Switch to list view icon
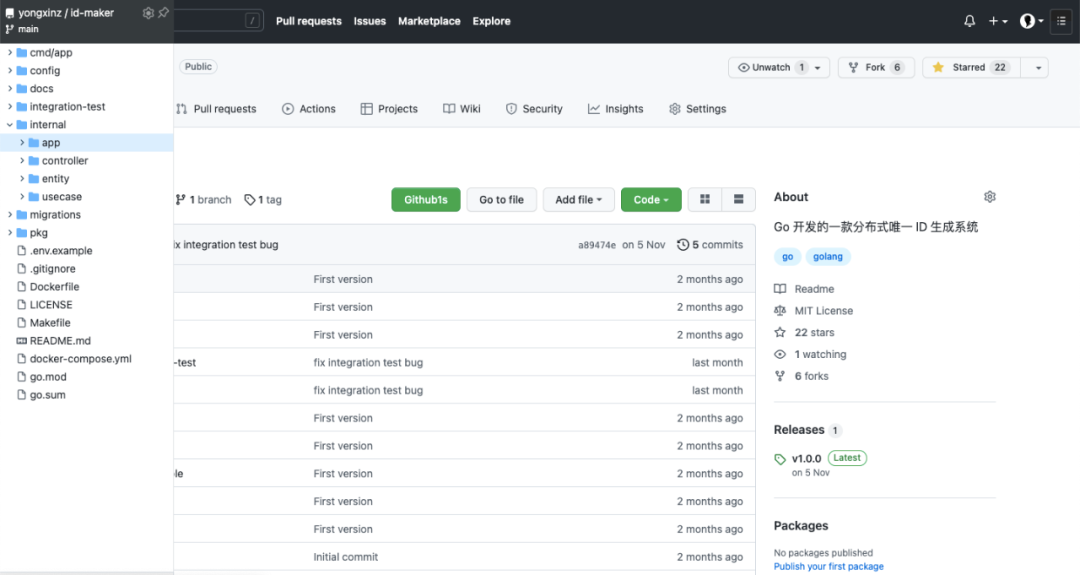The height and width of the screenshot is (575, 1080). click(738, 200)
